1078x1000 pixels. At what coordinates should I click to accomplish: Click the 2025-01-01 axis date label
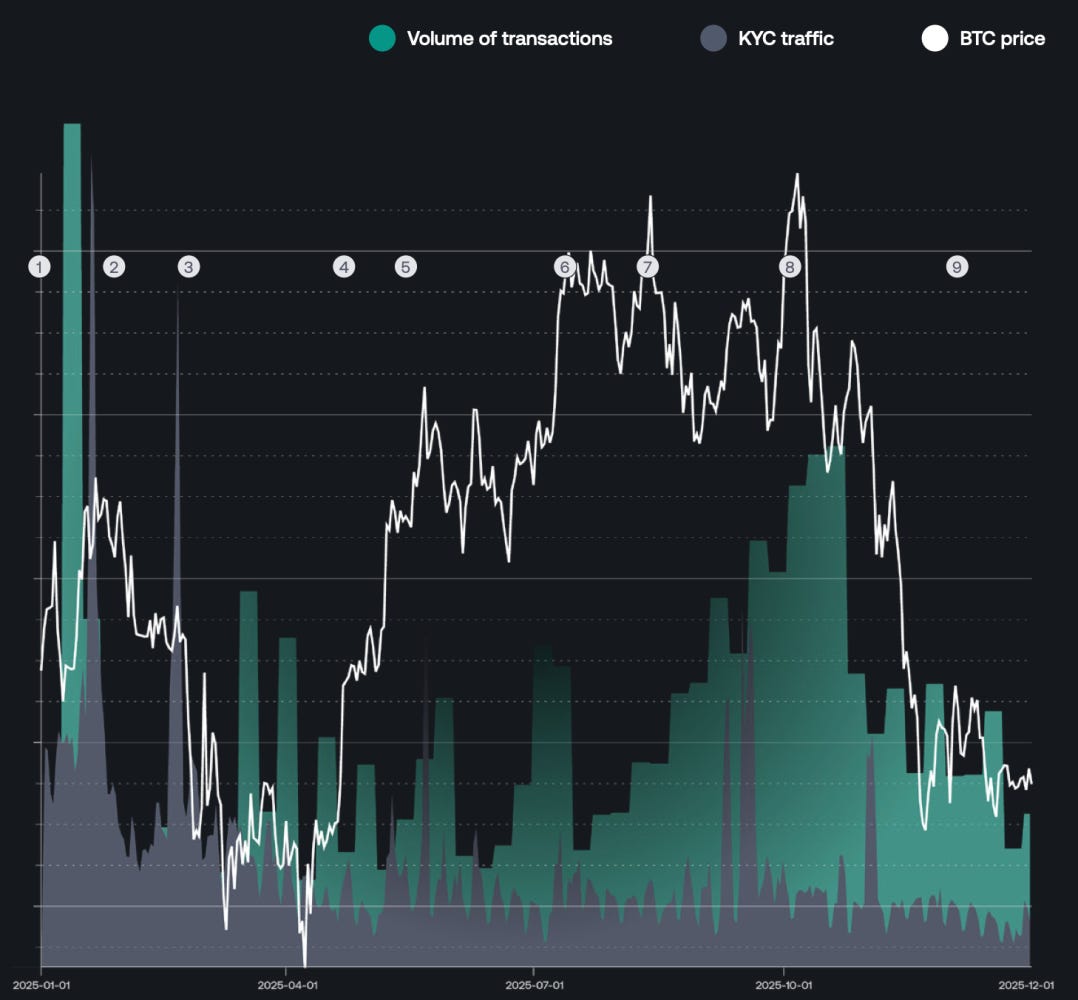click(41, 985)
